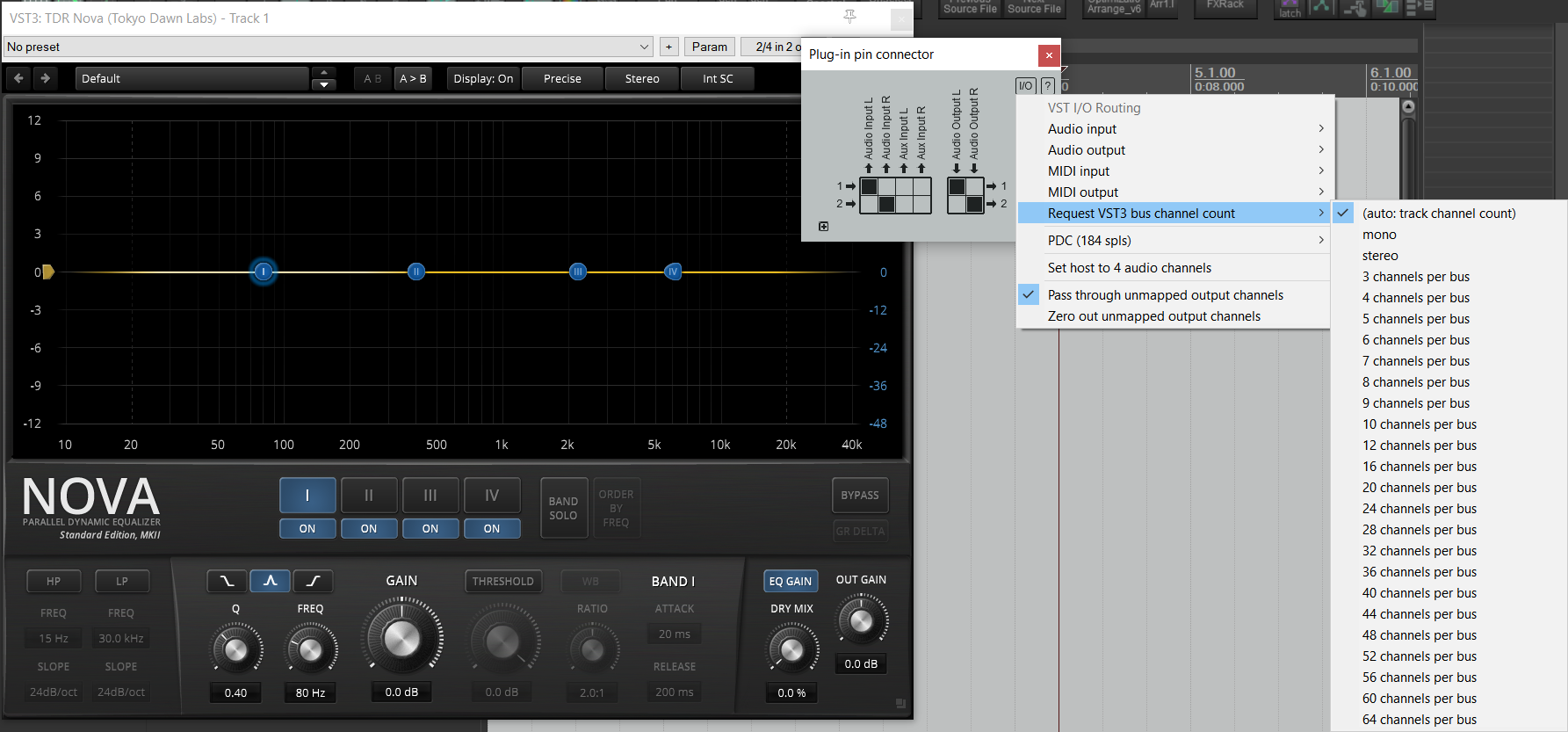The height and width of the screenshot is (732, 1568).
Task: Choose stereo bus channel count
Action: [1449, 255]
